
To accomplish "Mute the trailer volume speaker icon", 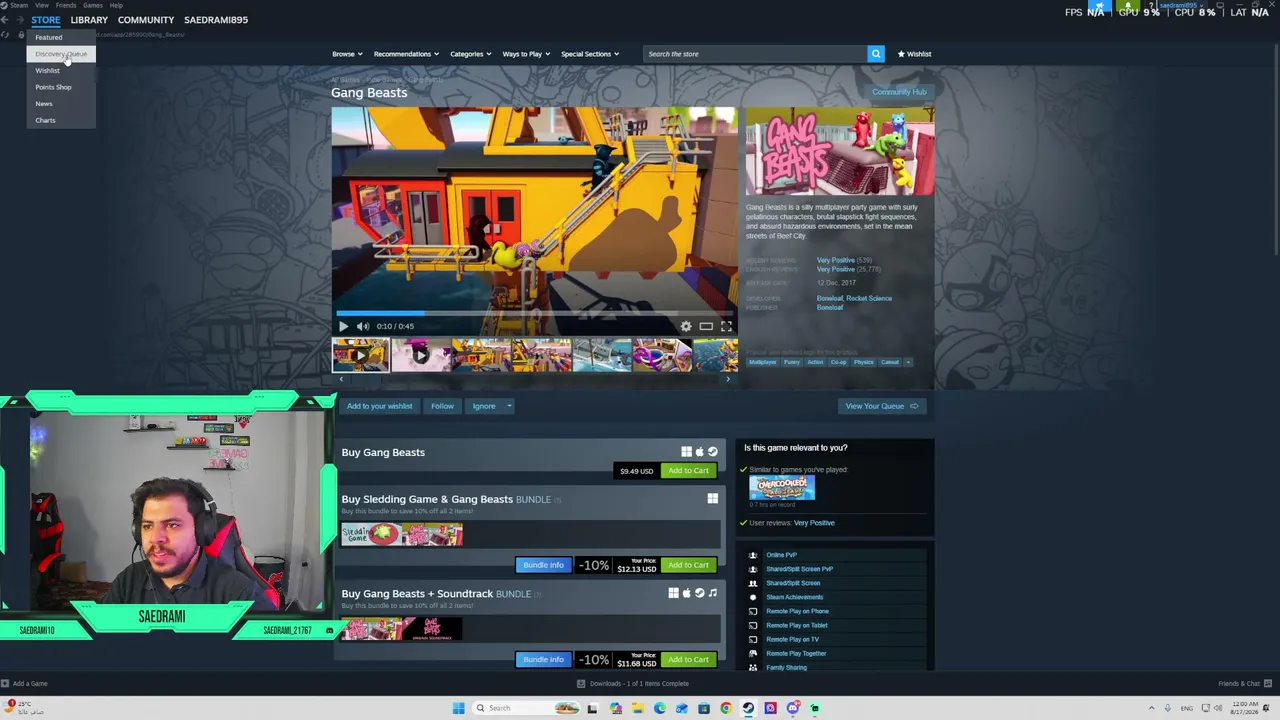I will (363, 326).
